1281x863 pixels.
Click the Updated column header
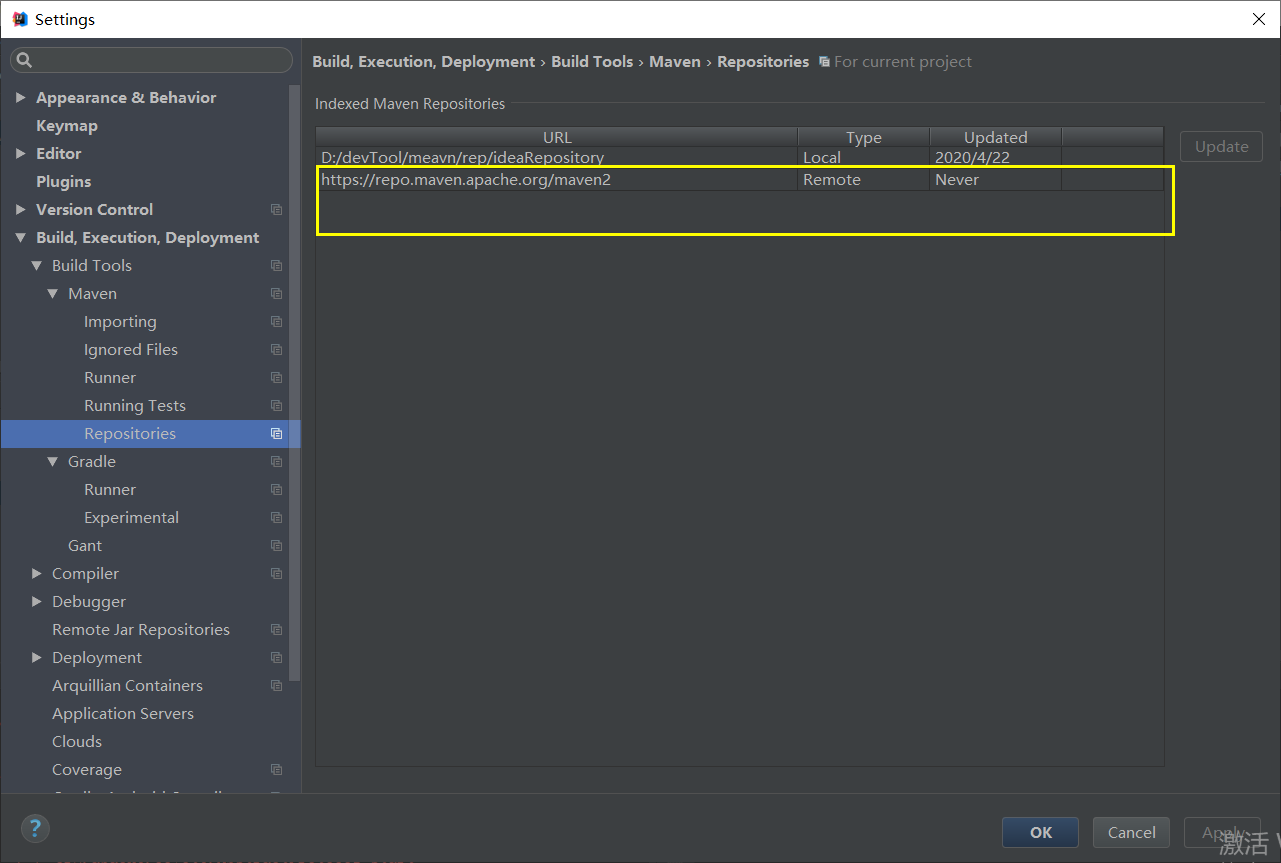pyautogui.click(x=996, y=137)
